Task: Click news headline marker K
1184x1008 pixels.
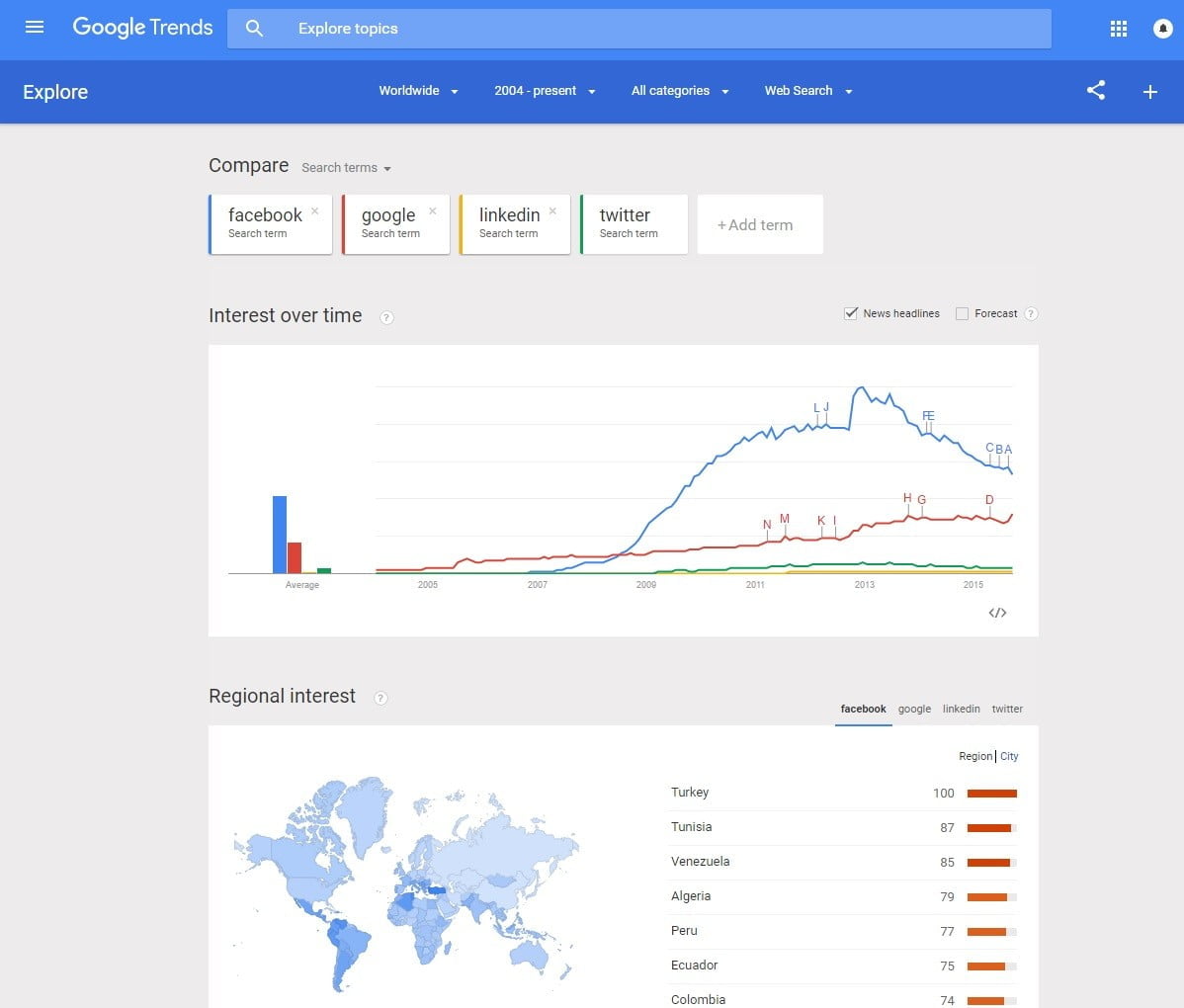Action: click(821, 520)
